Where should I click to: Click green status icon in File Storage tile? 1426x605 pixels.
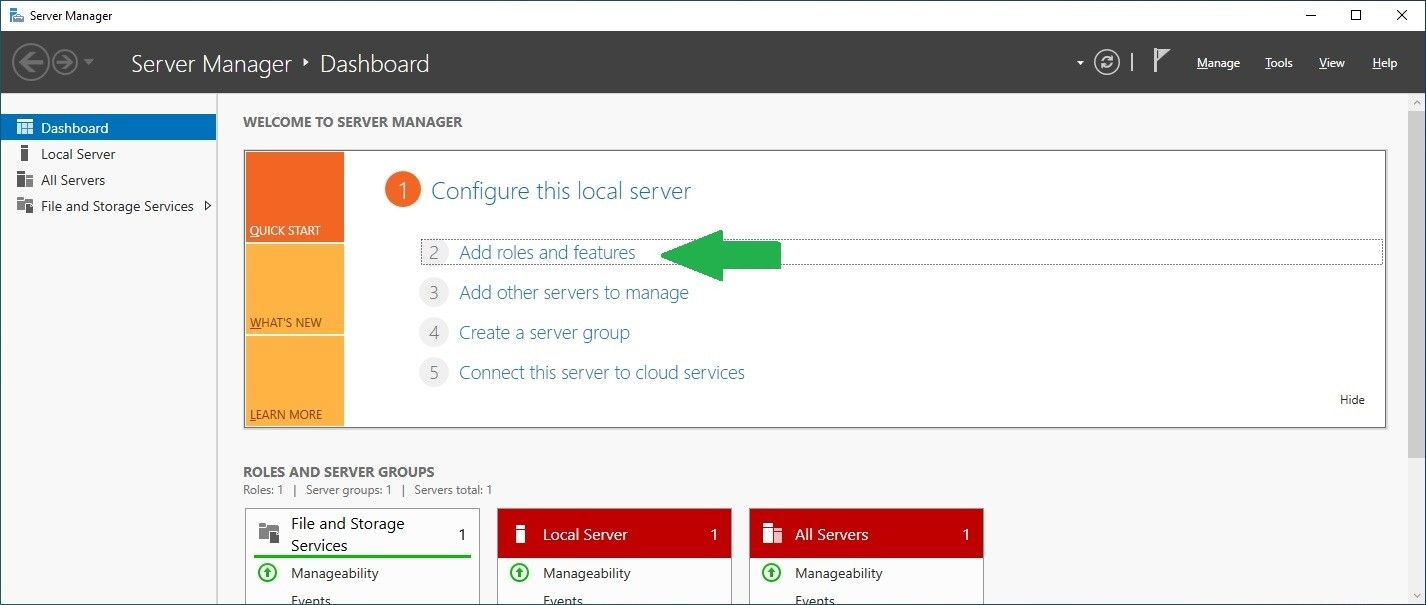[267, 573]
